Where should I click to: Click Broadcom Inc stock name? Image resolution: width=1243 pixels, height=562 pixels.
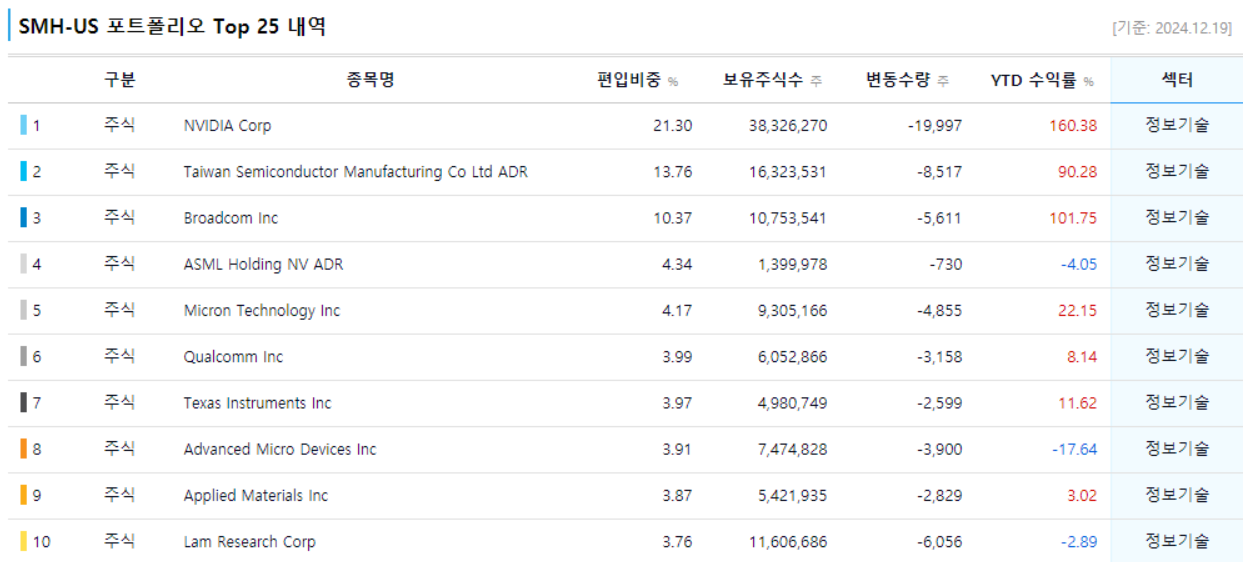[x=231, y=218]
